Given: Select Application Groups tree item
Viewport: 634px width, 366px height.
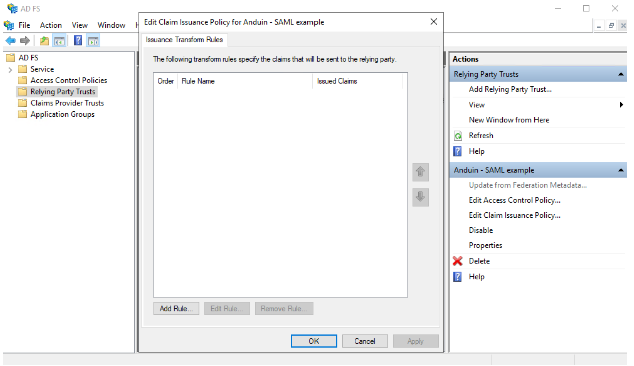Looking at the screenshot, I should tap(62, 114).
